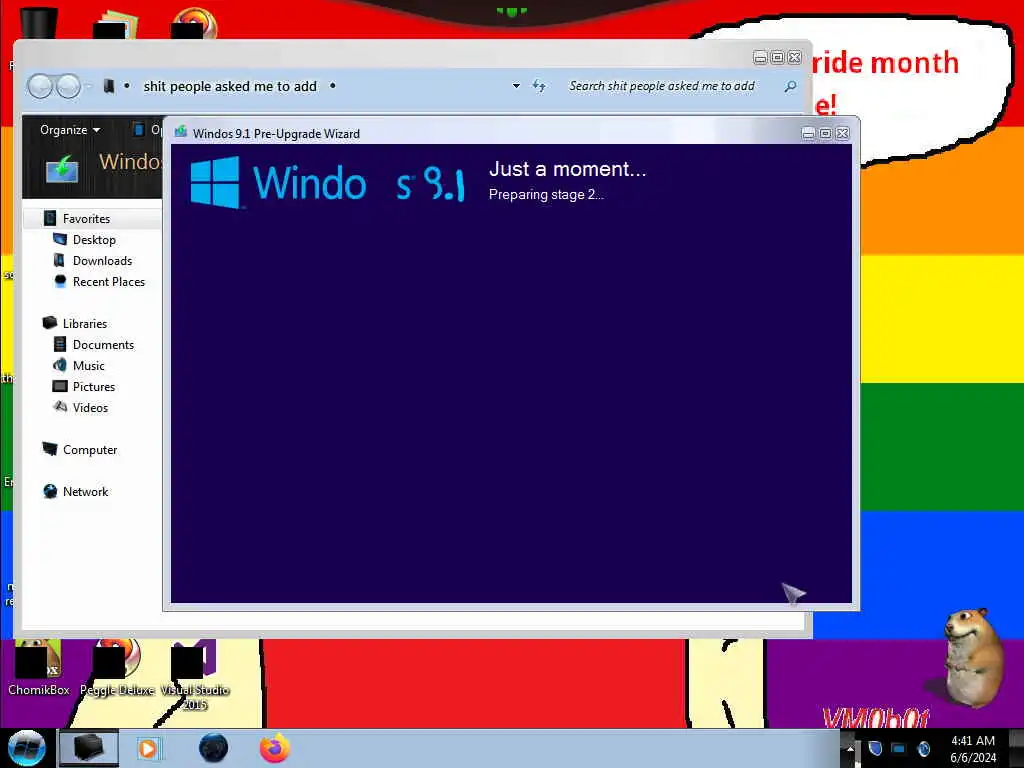
Task: Open the address bar history dropdown arrow
Action: click(516, 86)
